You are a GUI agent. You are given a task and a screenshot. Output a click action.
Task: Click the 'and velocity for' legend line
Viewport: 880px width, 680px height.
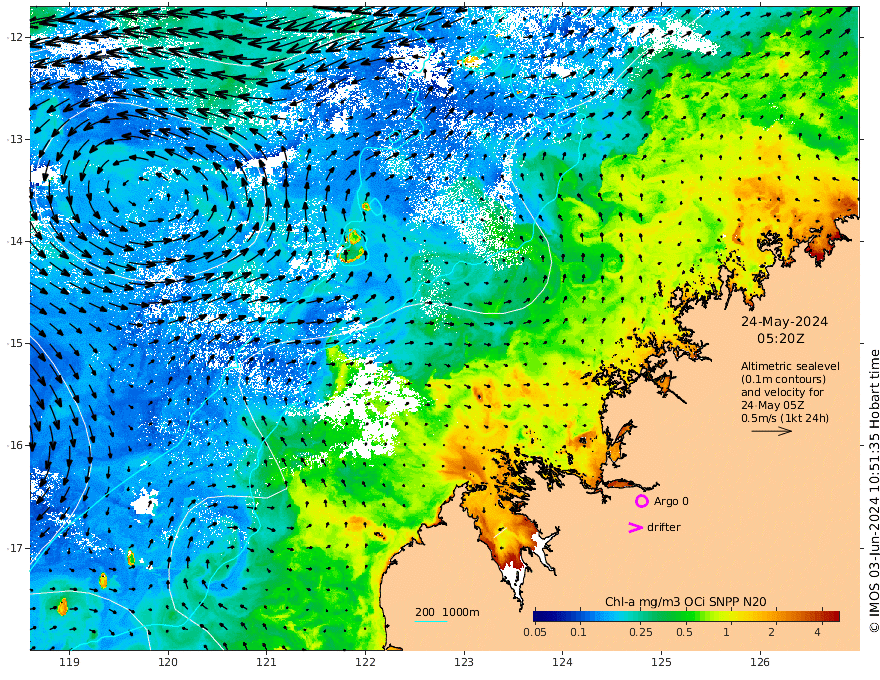coord(782,392)
